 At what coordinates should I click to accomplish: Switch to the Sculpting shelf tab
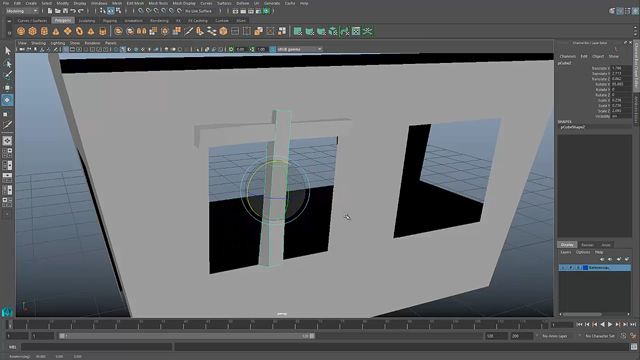click(x=87, y=20)
